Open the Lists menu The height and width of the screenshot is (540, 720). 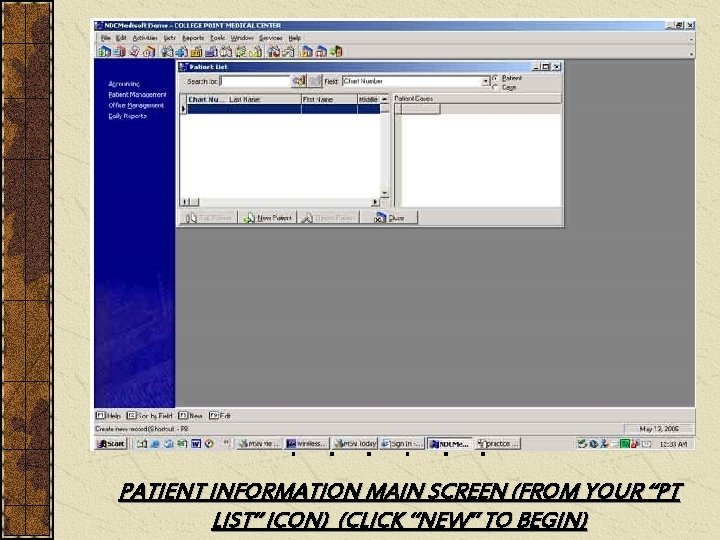pos(169,38)
